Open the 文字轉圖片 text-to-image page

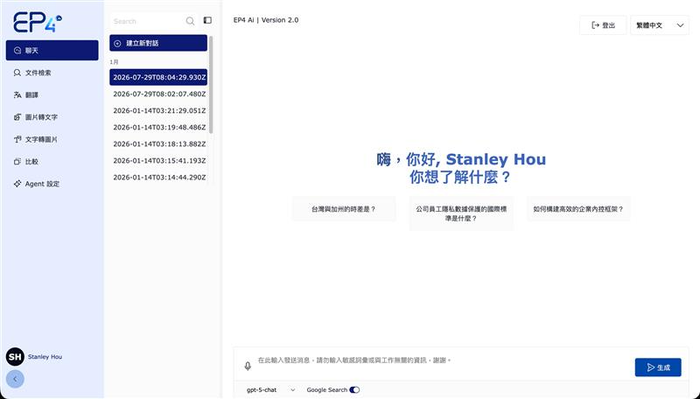click(52, 139)
